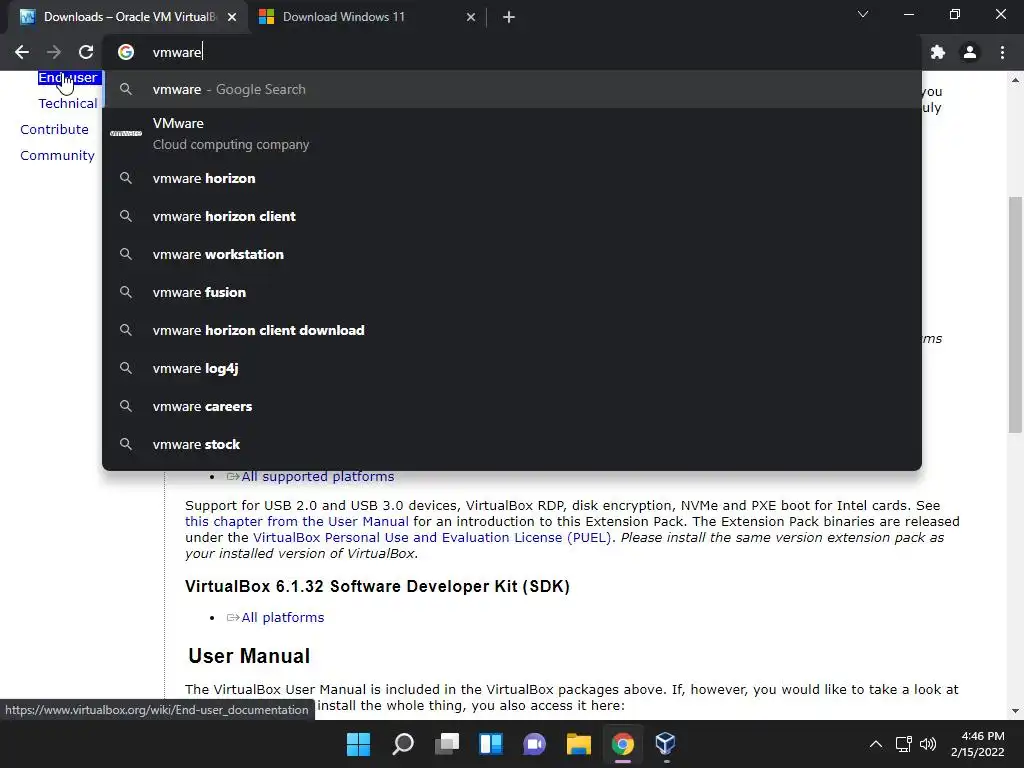Pick the 'vmware horizon client' suggestion
Viewport: 1024px width, 768px height.
click(x=512, y=216)
